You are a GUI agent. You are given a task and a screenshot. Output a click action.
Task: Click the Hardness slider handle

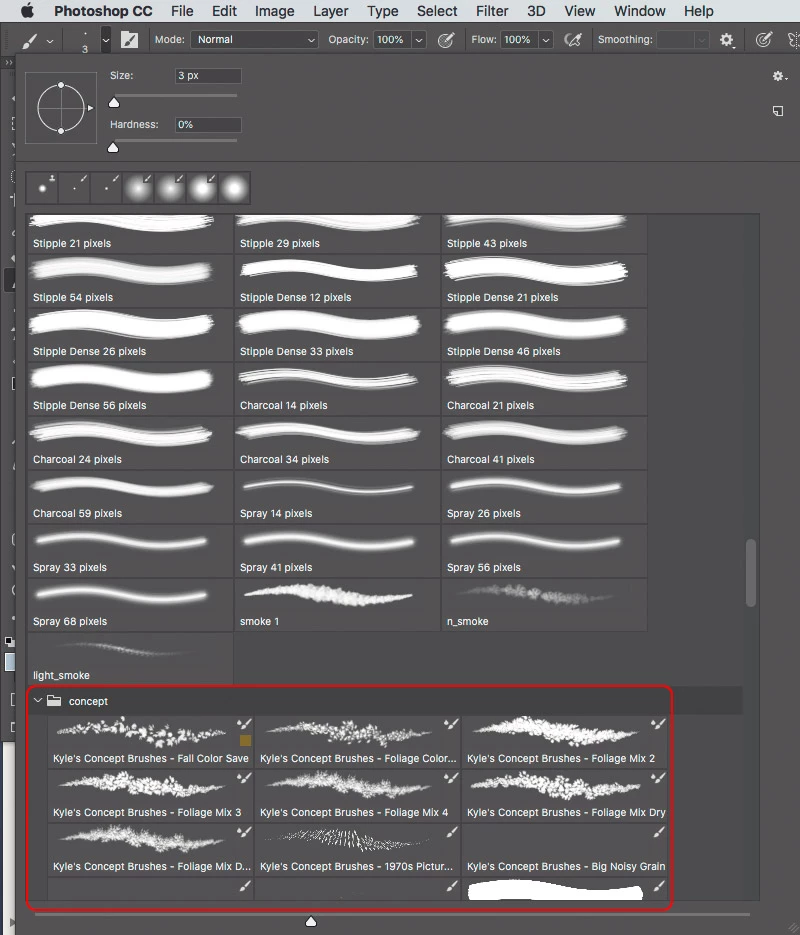[x=113, y=147]
